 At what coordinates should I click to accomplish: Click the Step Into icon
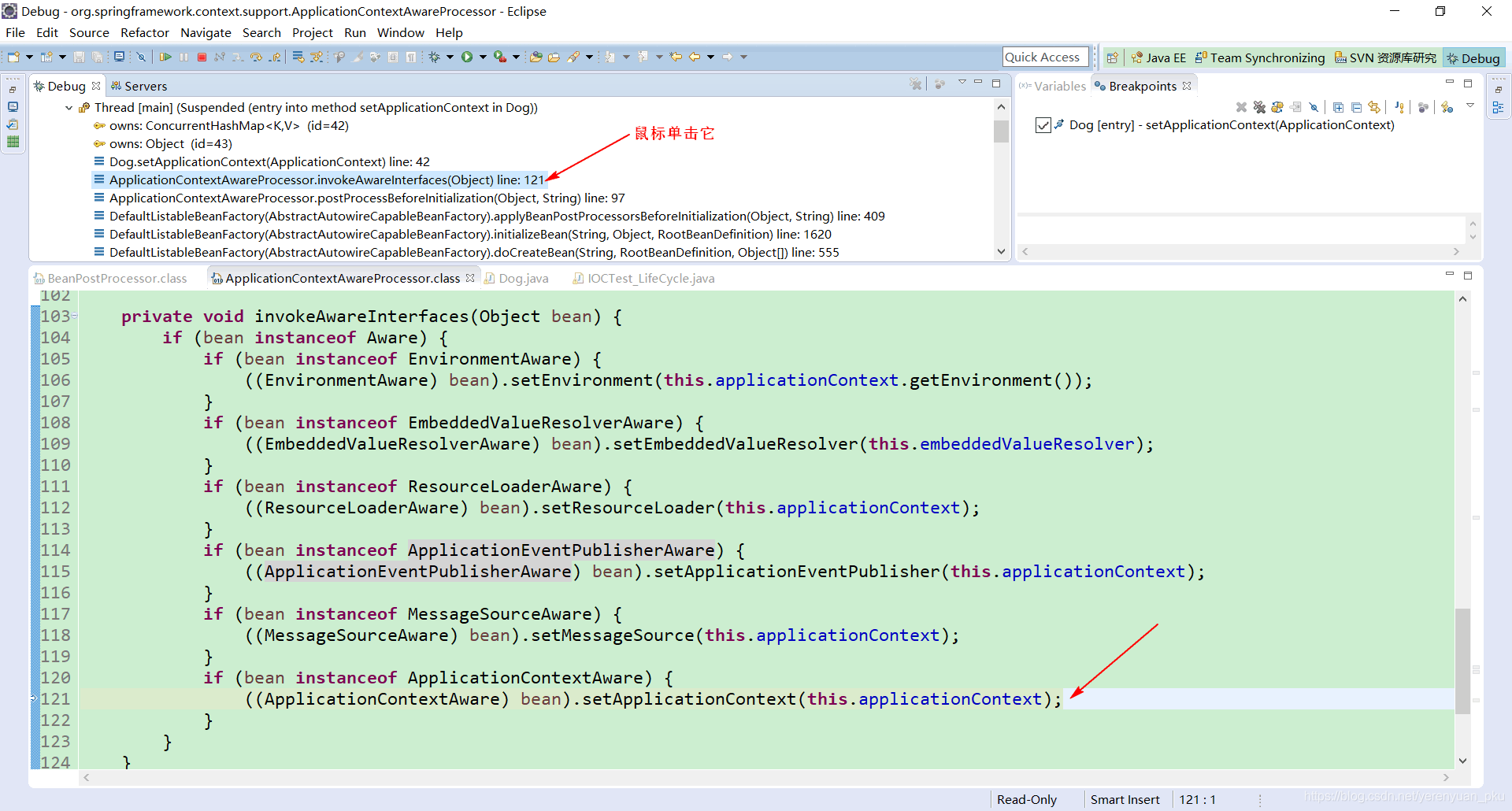tap(238, 57)
